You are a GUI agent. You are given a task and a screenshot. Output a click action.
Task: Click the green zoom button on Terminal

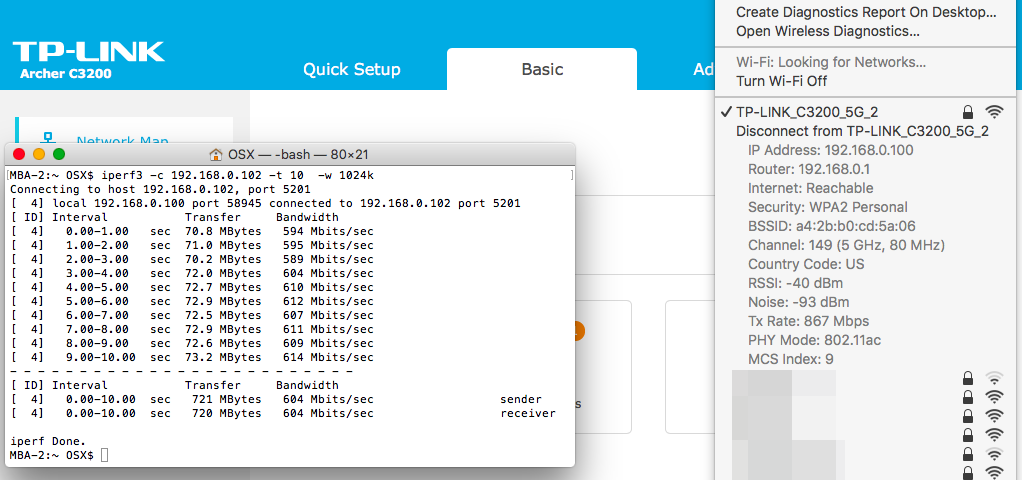59,154
